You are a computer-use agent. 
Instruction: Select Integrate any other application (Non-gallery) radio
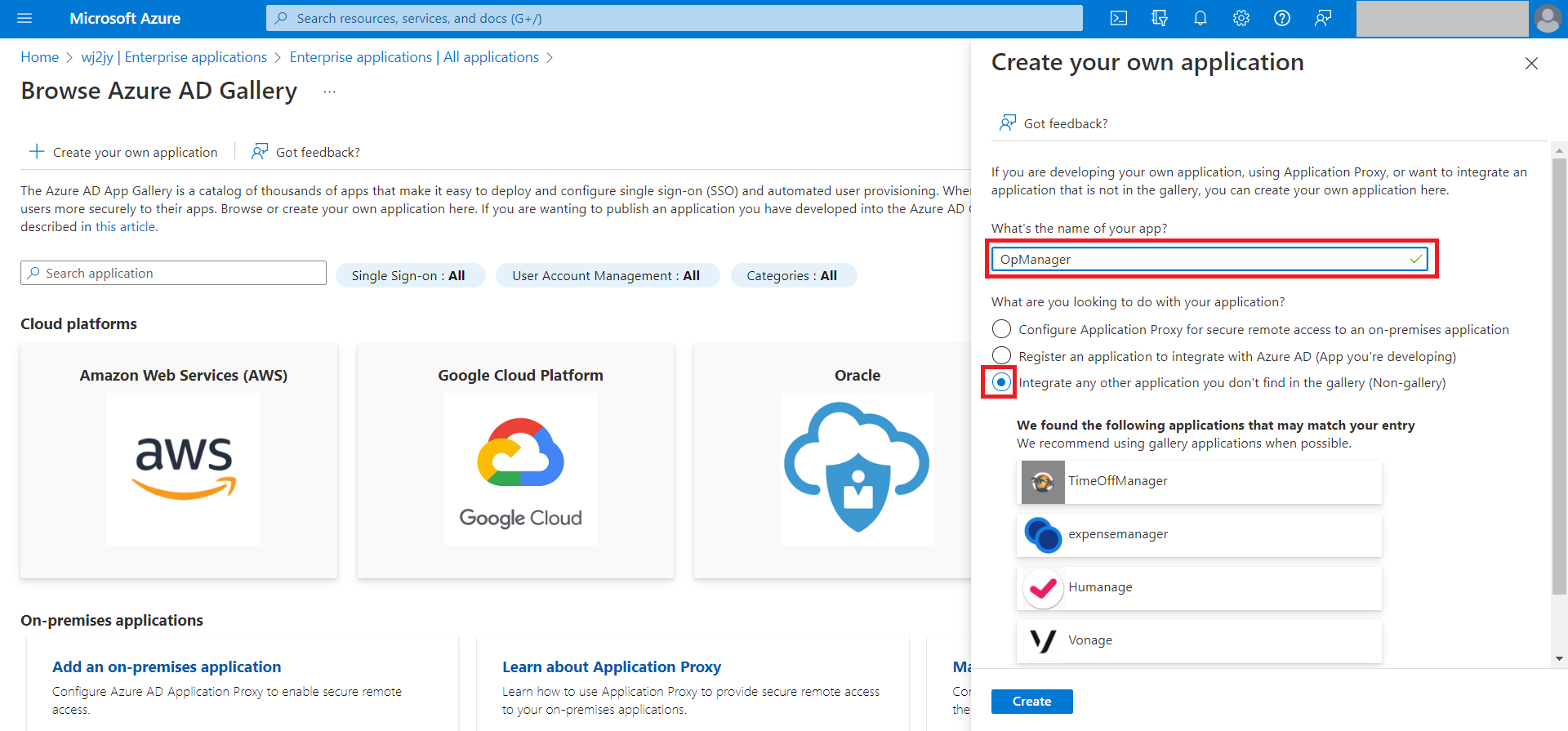click(x=1001, y=382)
